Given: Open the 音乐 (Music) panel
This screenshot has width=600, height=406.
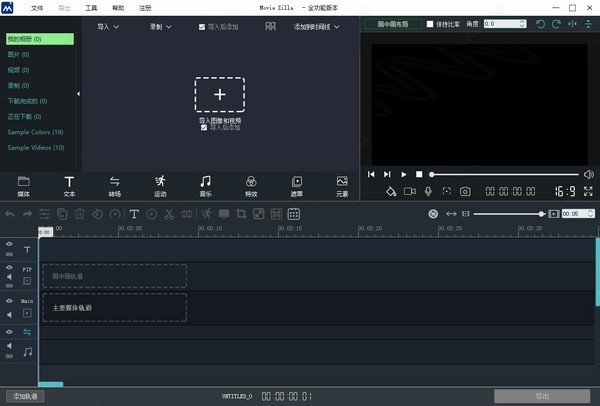Looking at the screenshot, I should point(205,185).
